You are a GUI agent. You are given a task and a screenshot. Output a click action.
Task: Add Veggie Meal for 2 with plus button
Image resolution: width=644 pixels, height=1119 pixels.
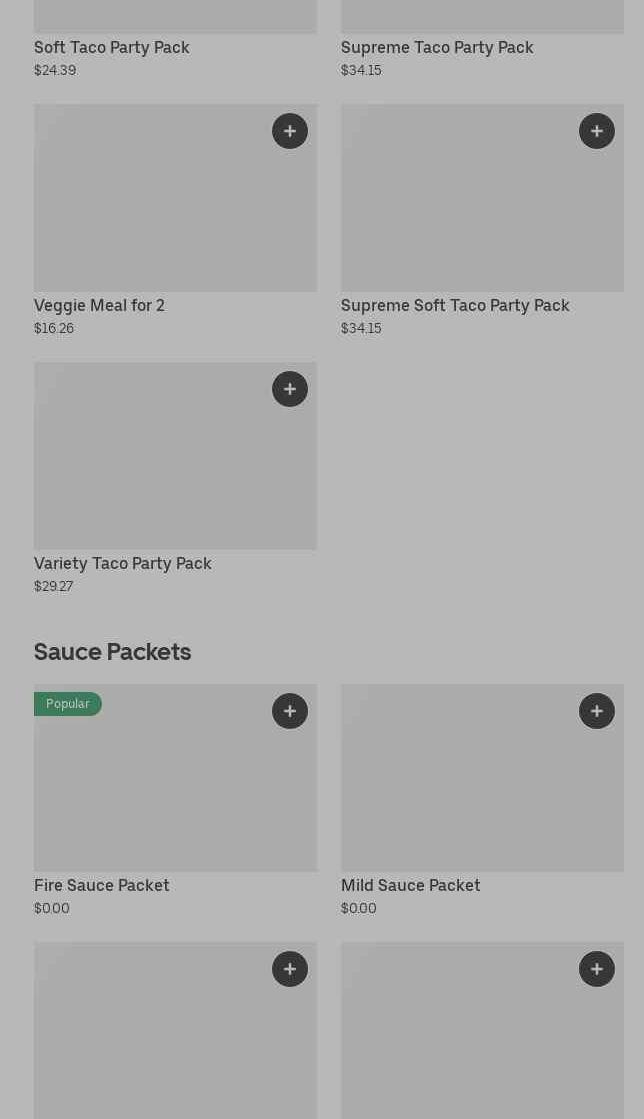click(290, 131)
